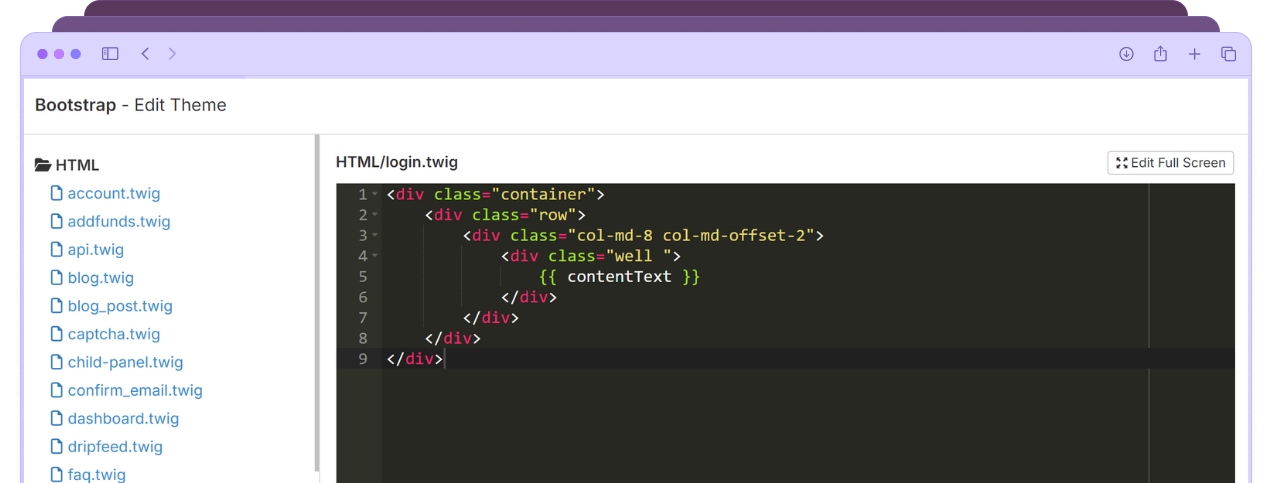Go forward using the right chevron
The width and height of the screenshot is (1272, 483).
point(172,54)
